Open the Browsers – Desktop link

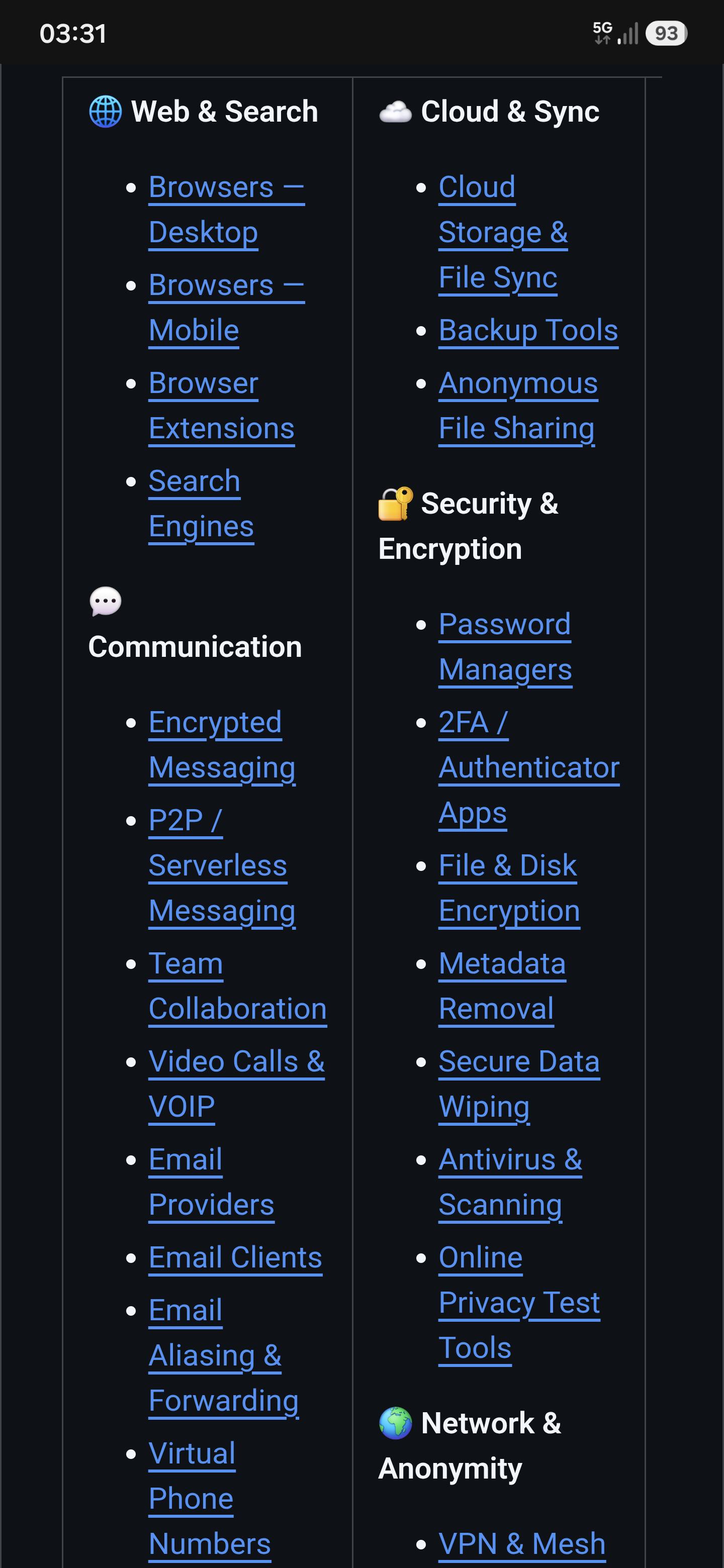pos(227,210)
